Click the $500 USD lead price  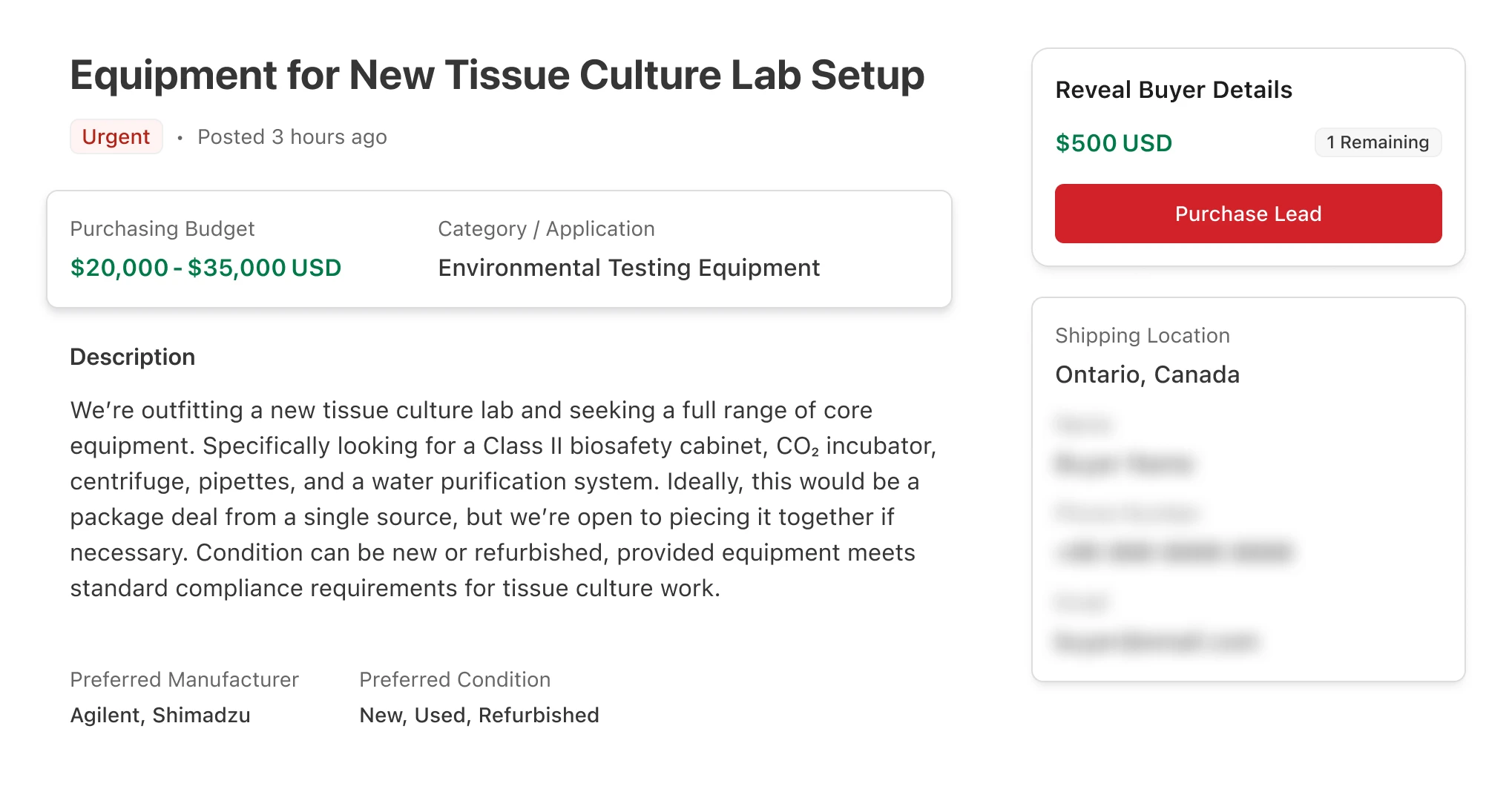tap(1114, 143)
